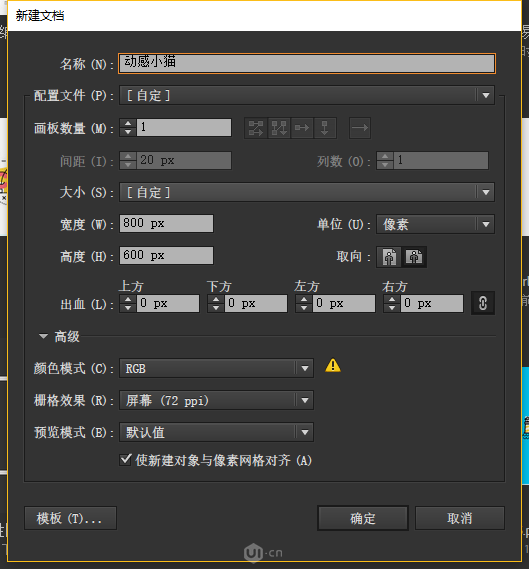The height and width of the screenshot is (569, 529).
Task: Click the right-to-left layout arrow icon
Action: point(360,128)
